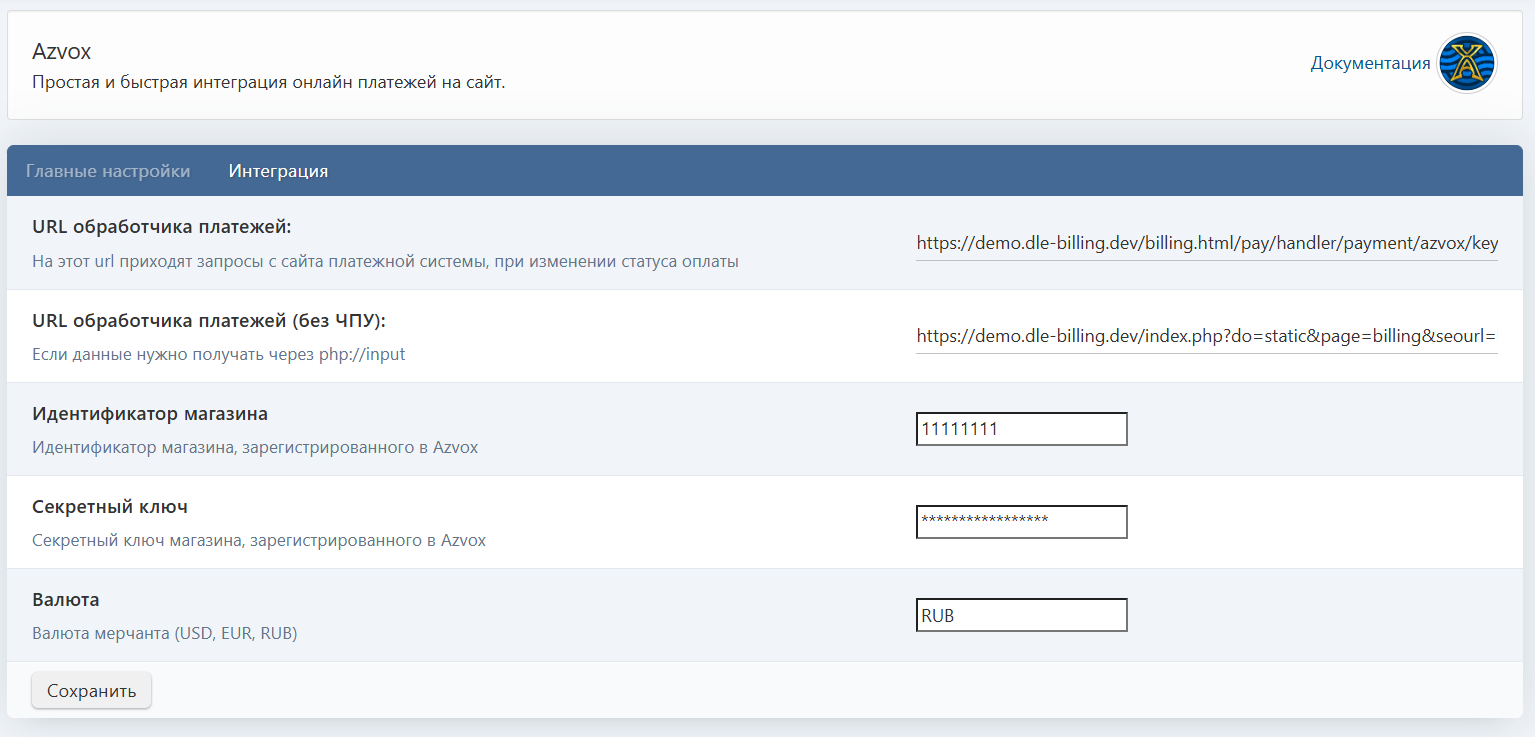
Task: Open the Документация link
Action: pyautogui.click(x=1370, y=63)
